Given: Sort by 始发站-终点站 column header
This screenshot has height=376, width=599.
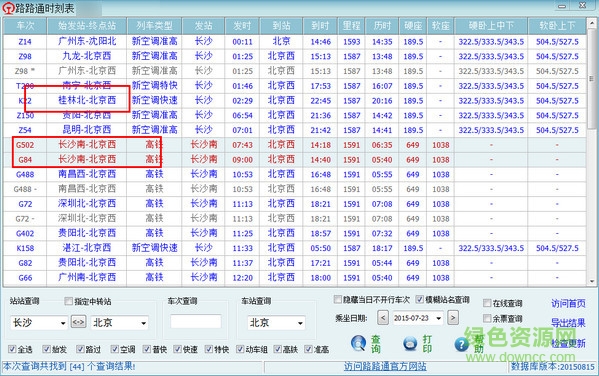Looking at the screenshot, I should [87, 26].
